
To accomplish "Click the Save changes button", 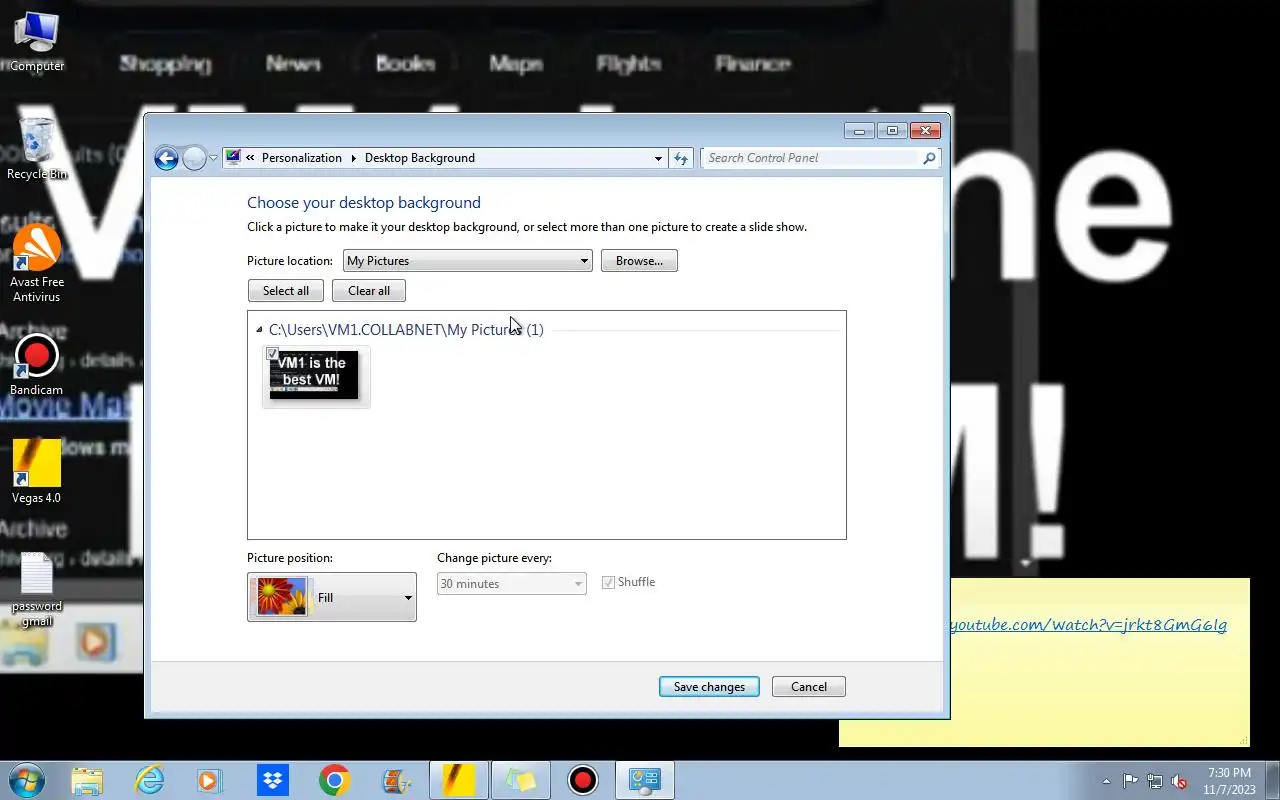I will coord(709,687).
